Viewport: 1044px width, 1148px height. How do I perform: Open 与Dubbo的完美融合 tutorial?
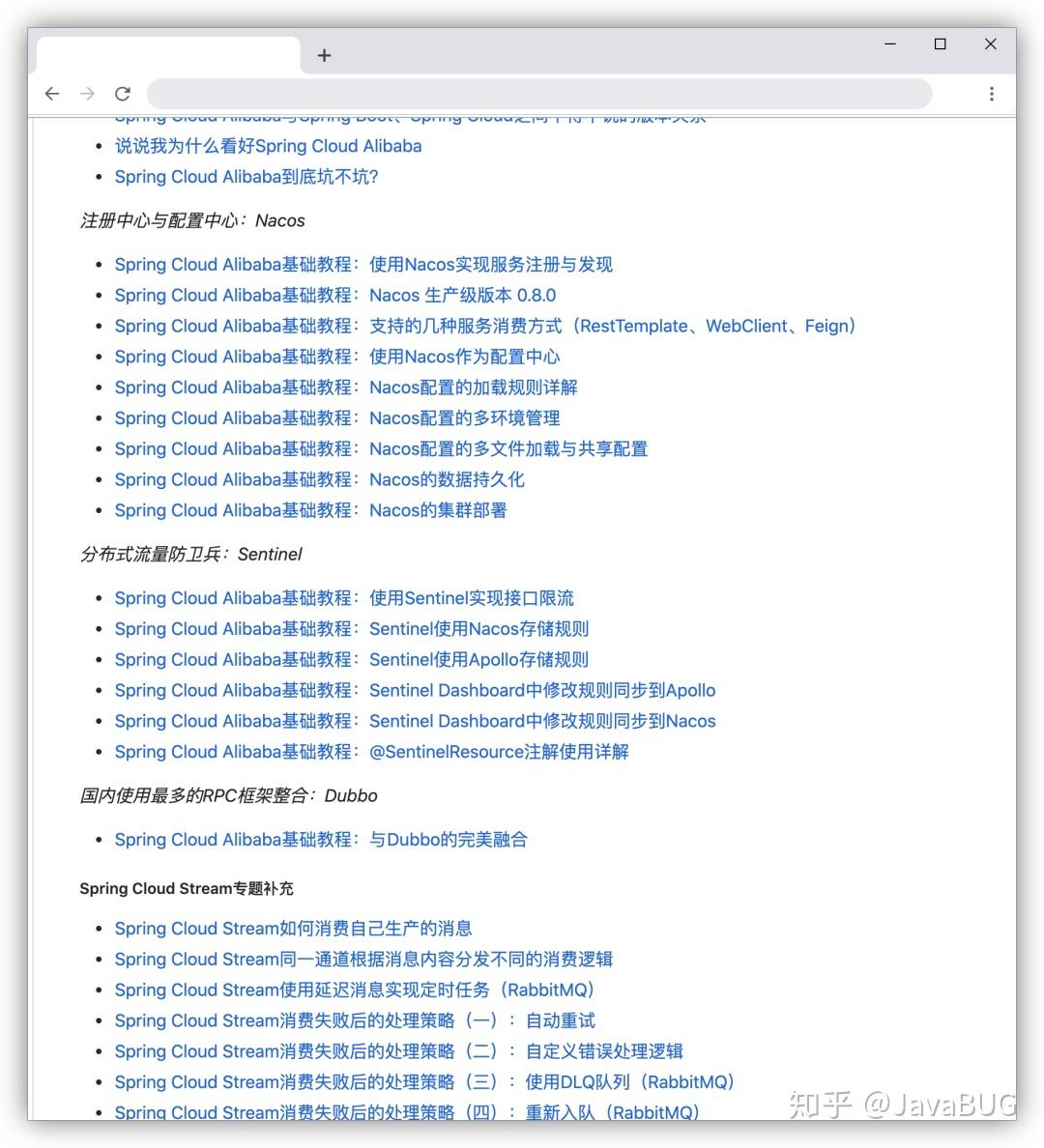tap(322, 840)
